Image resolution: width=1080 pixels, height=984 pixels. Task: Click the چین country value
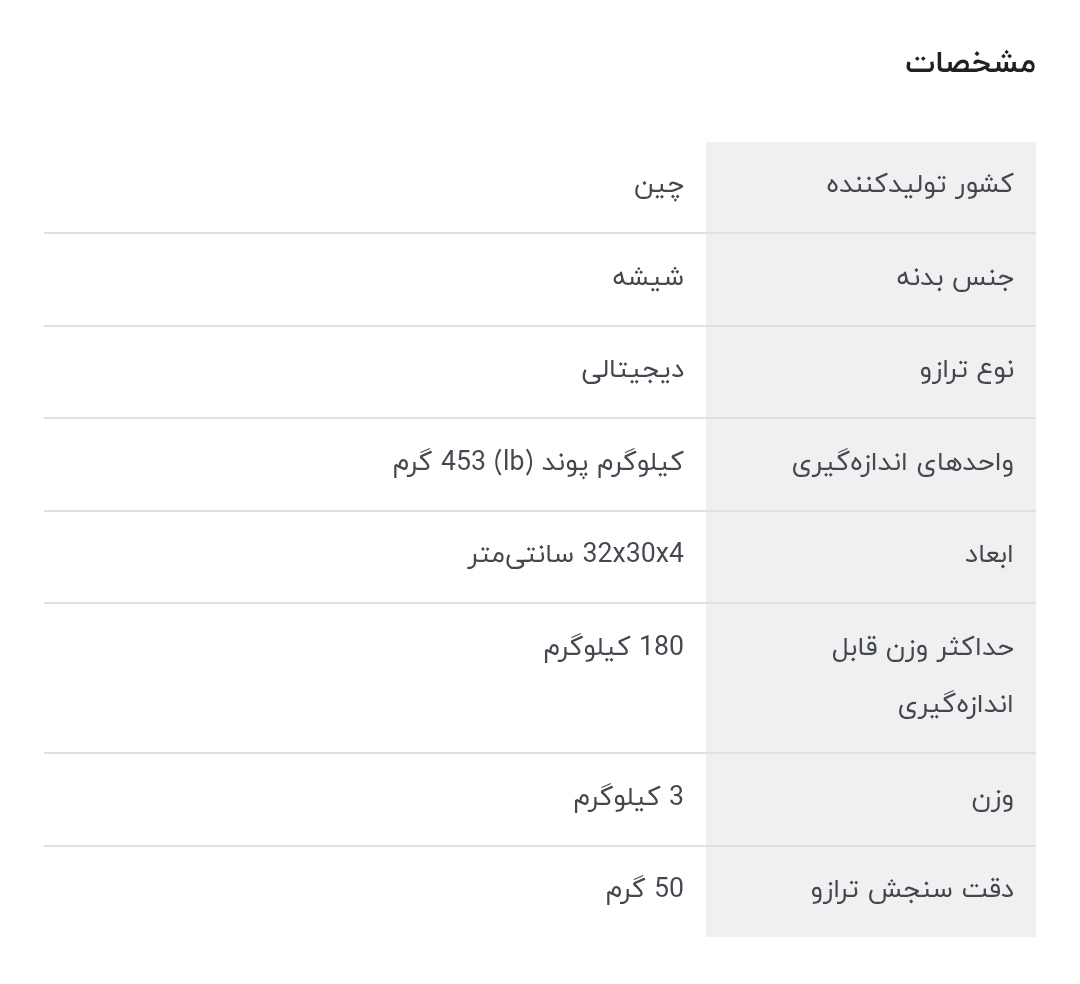pyautogui.click(x=659, y=185)
